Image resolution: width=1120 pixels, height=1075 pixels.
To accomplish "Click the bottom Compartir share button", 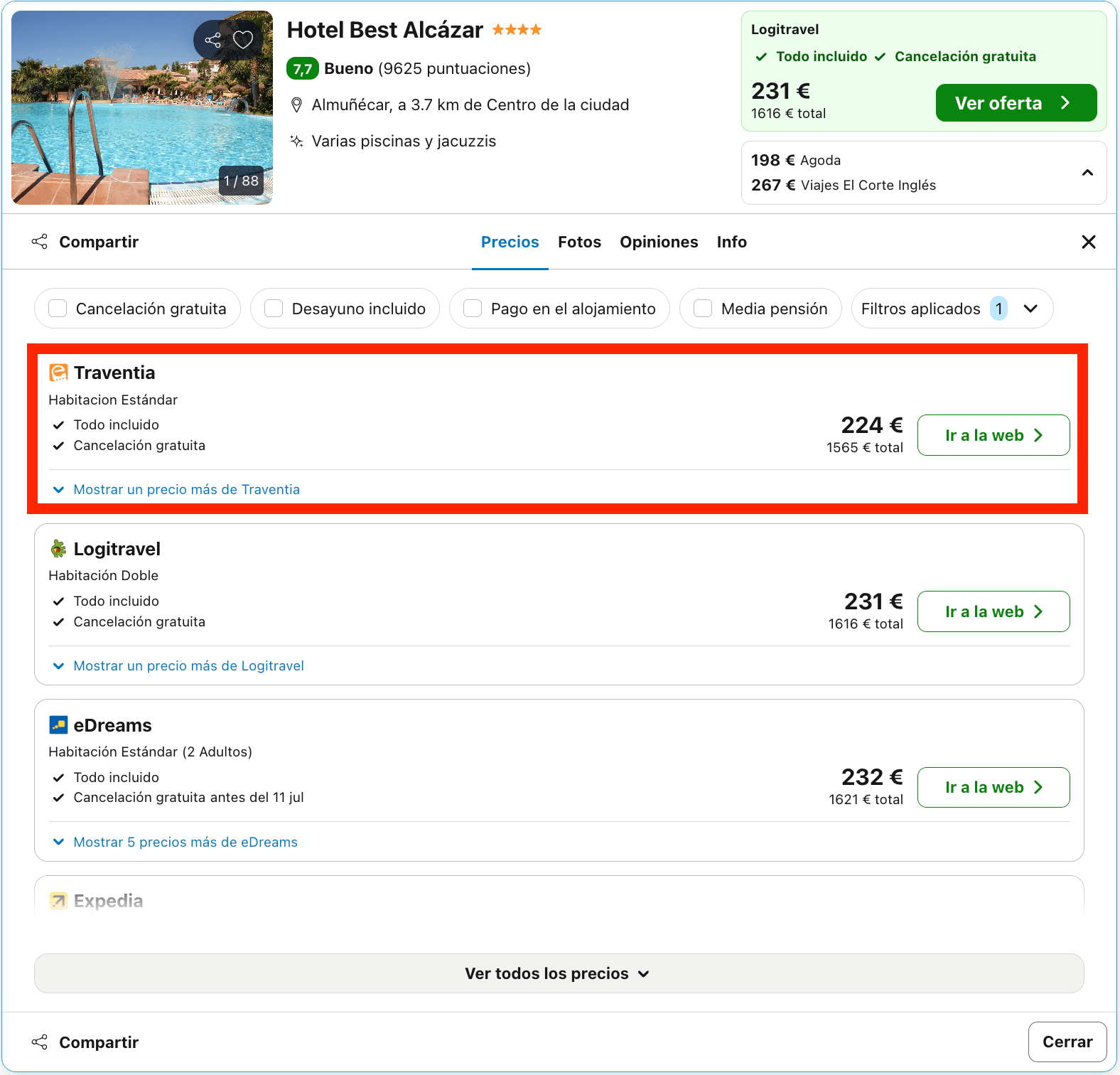I will (x=85, y=1042).
